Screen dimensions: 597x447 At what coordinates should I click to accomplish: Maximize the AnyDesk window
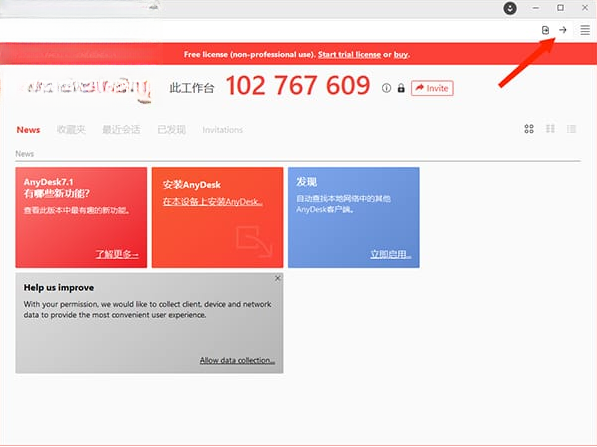(560, 8)
